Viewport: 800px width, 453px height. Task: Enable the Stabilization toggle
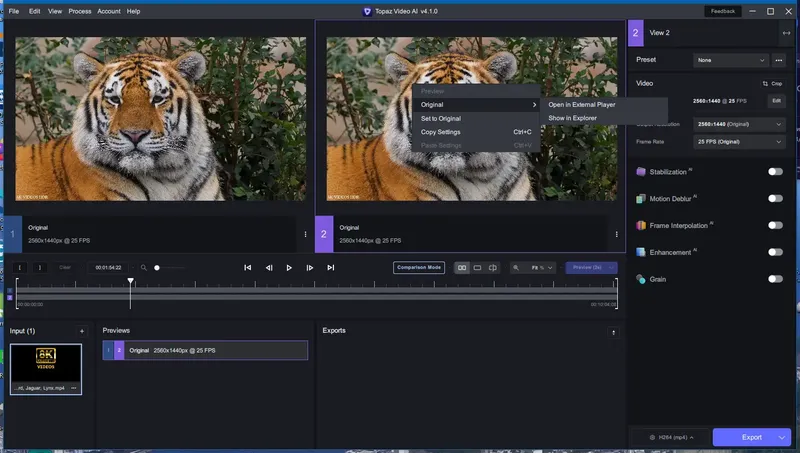tap(775, 172)
